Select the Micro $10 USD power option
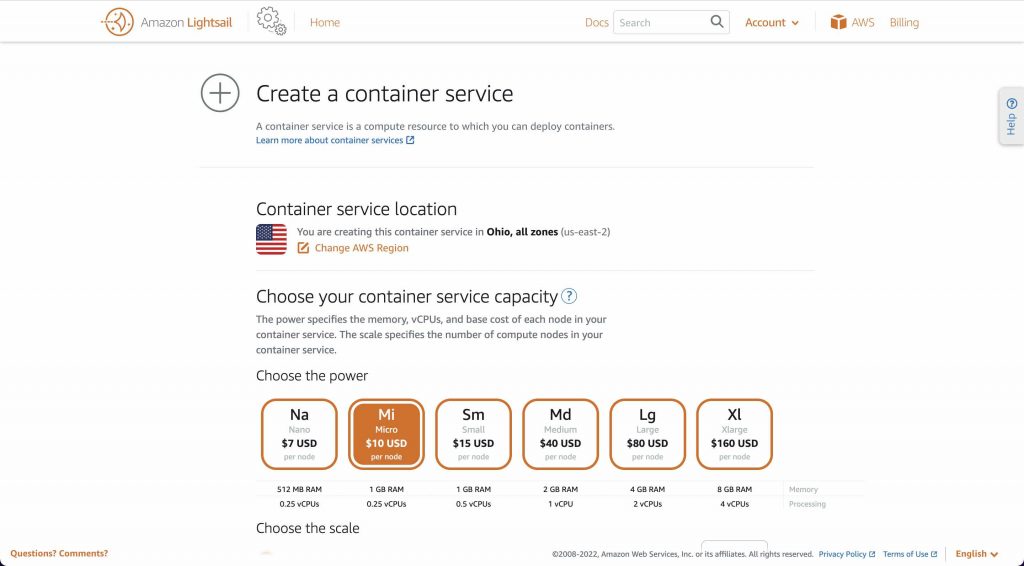The width and height of the screenshot is (1024, 566). (x=386, y=434)
